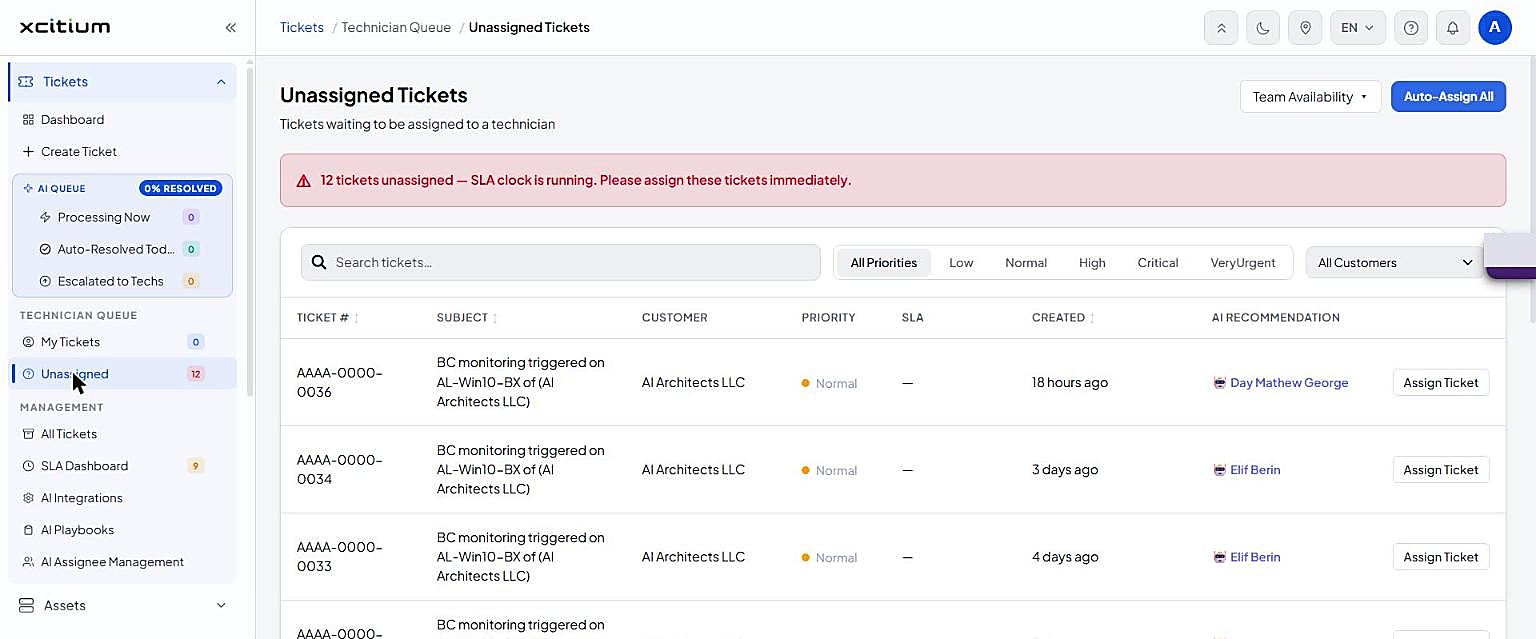Screen dimensions: 1536x639
Task: Click the archive icon beside All Tickets
Action: pos(28,434)
